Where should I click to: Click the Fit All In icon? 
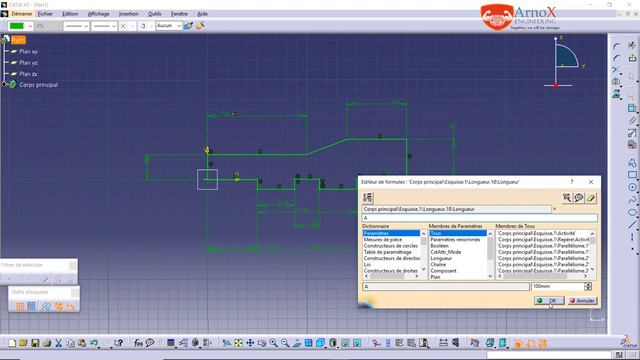[x=238, y=343]
